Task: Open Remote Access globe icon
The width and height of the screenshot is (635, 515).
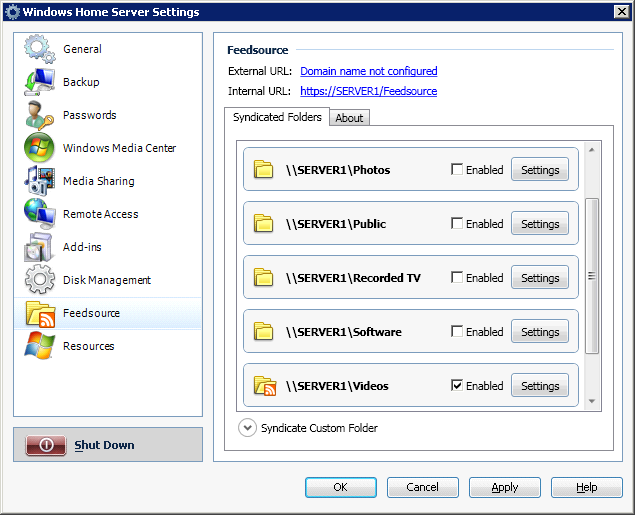Action: pyautogui.click(x=39, y=214)
